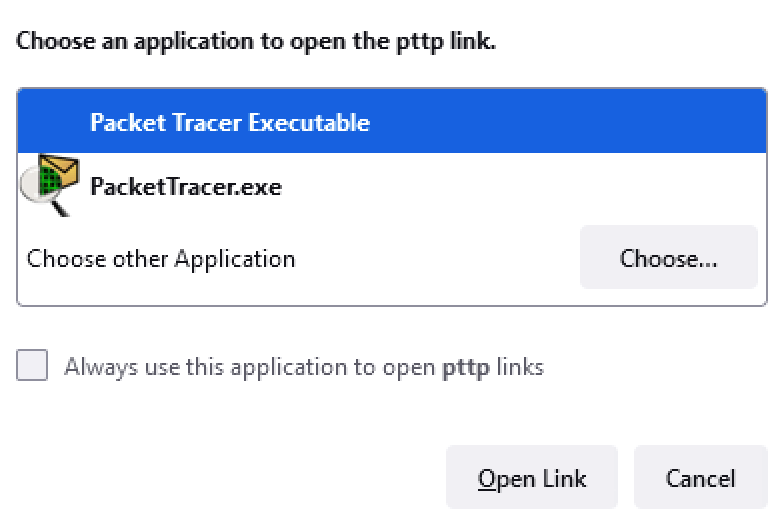The width and height of the screenshot is (777, 532).
Task: Click the dialog heading about pttp link
Action: click(256, 42)
